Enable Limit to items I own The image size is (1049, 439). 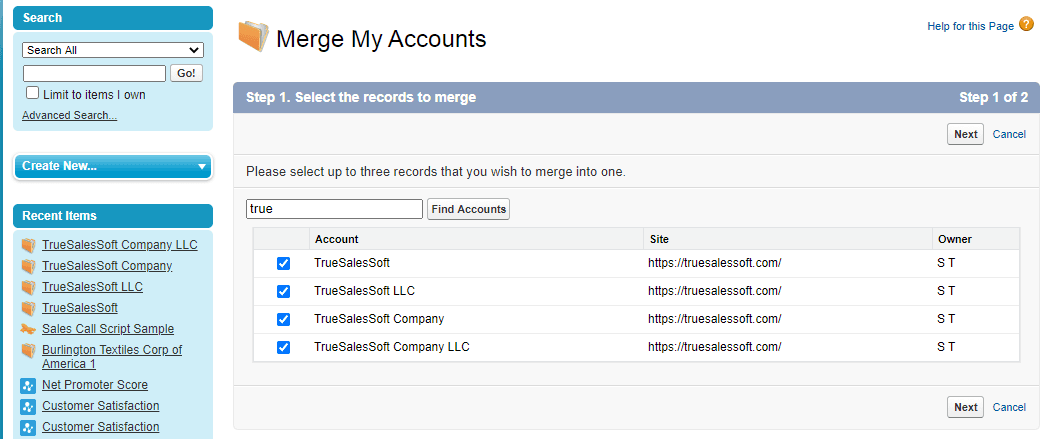coord(32,93)
